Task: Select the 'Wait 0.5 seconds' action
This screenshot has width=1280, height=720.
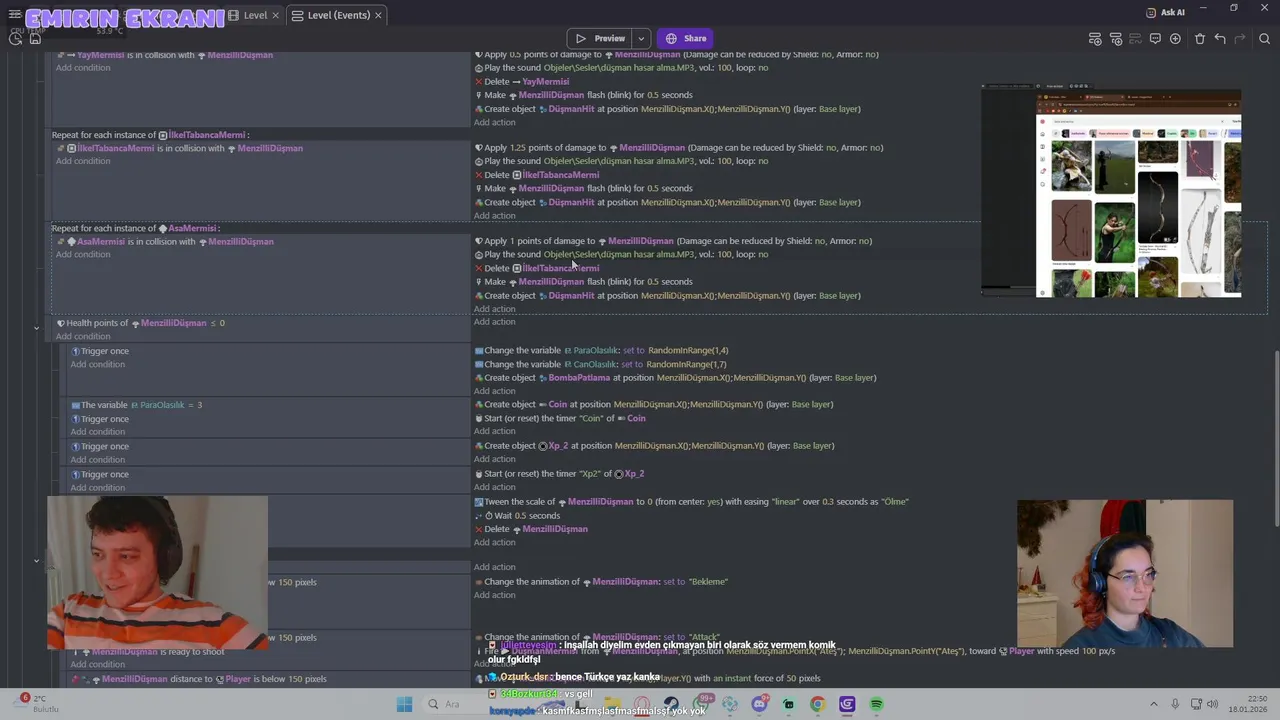Action: coord(517,515)
